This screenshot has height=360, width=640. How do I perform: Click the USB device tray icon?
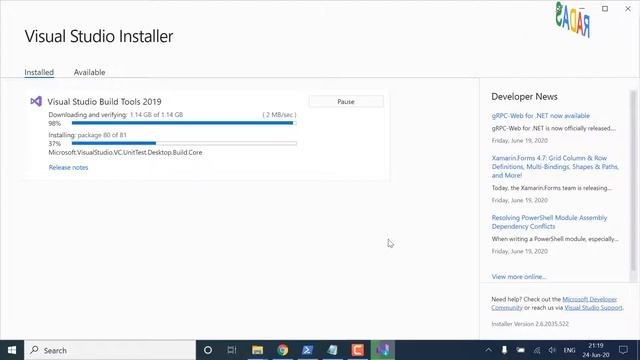point(504,350)
